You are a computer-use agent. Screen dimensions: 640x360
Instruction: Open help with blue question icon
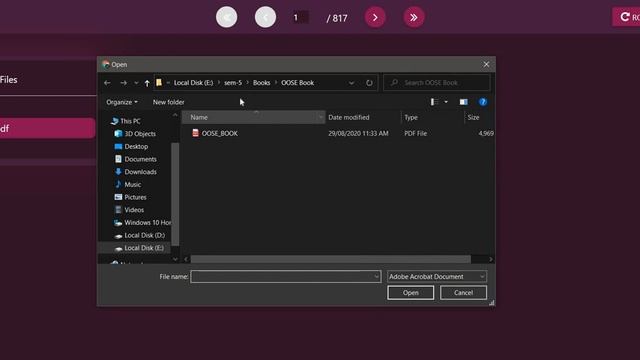[x=483, y=102]
